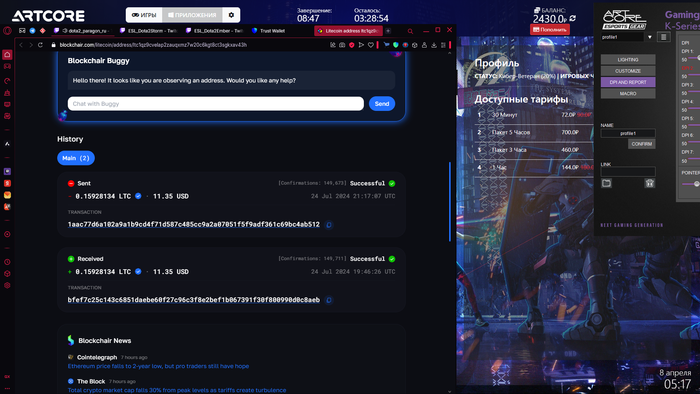Switch to the Trust Wallet tab
Viewport: 700px width, 394px height.
(269, 31)
